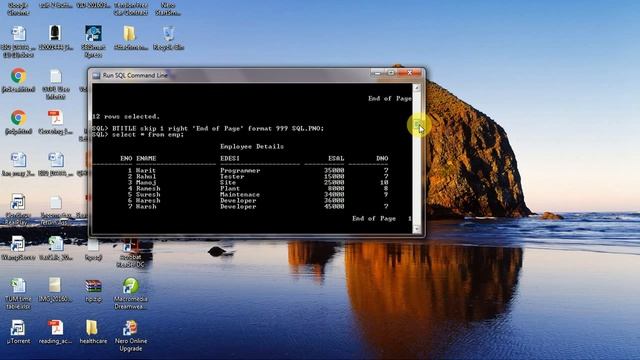Viewport: 640px width, 360px height.
Task: Click the salary value 45000
Action: click(x=334, y=207)
